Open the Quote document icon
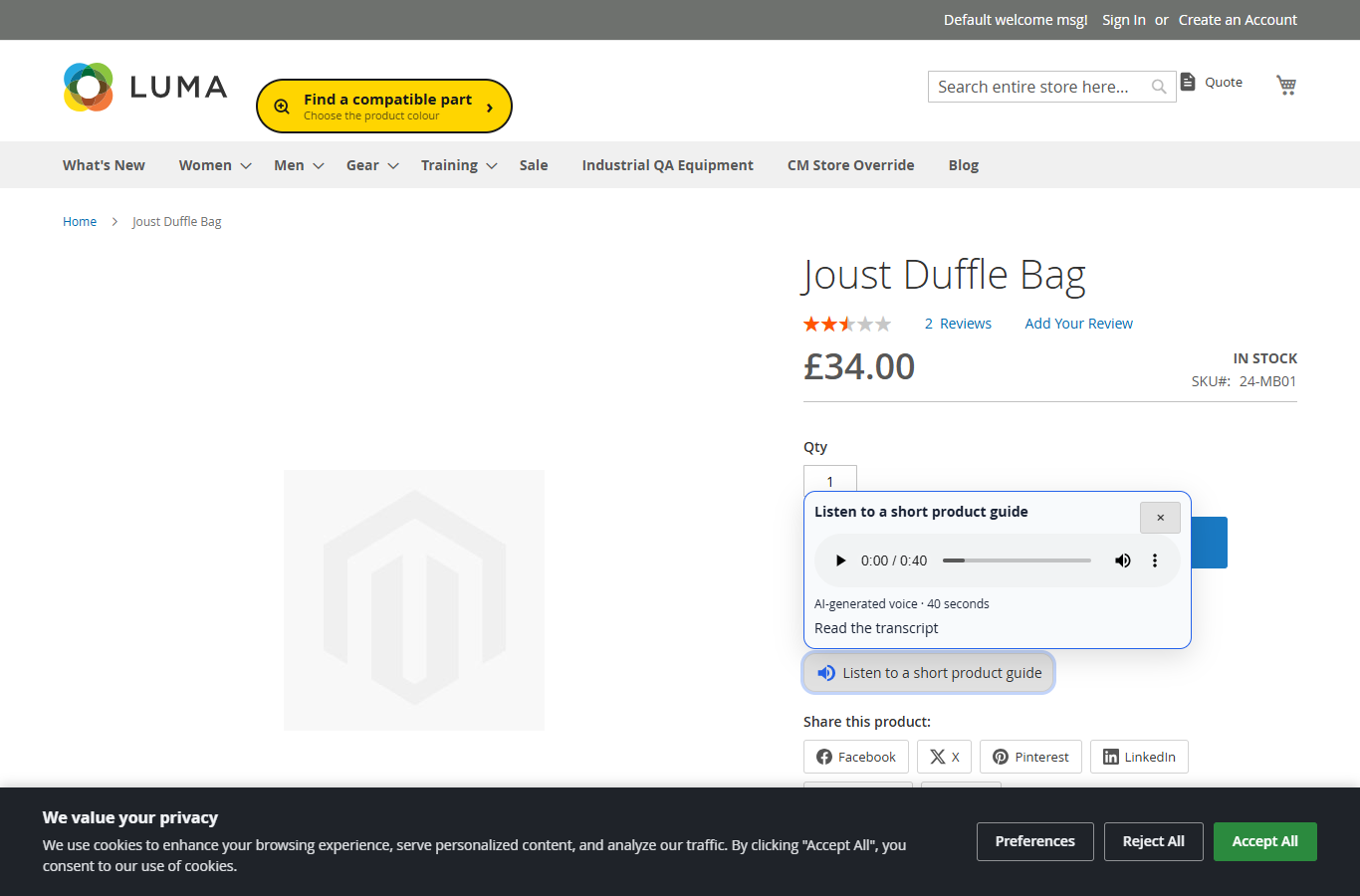 pos(1188,82)
